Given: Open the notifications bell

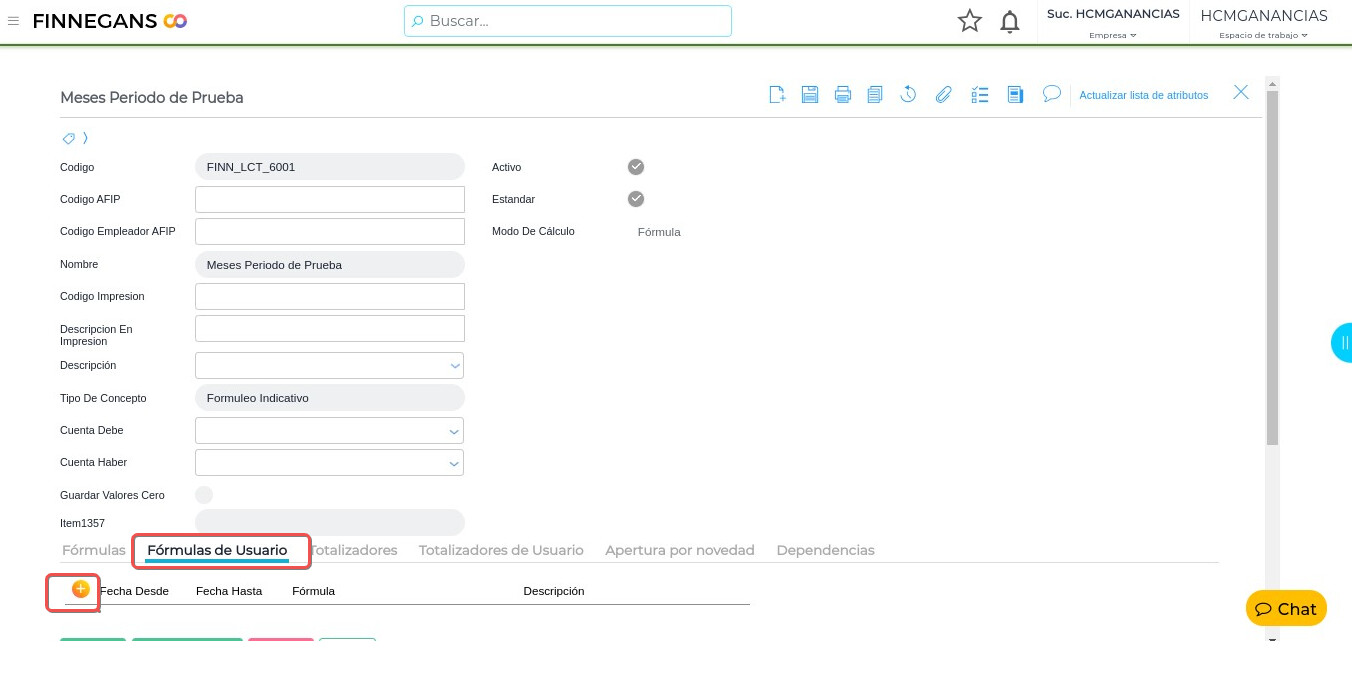Looking at the screenshot, I should [1010, 21].
